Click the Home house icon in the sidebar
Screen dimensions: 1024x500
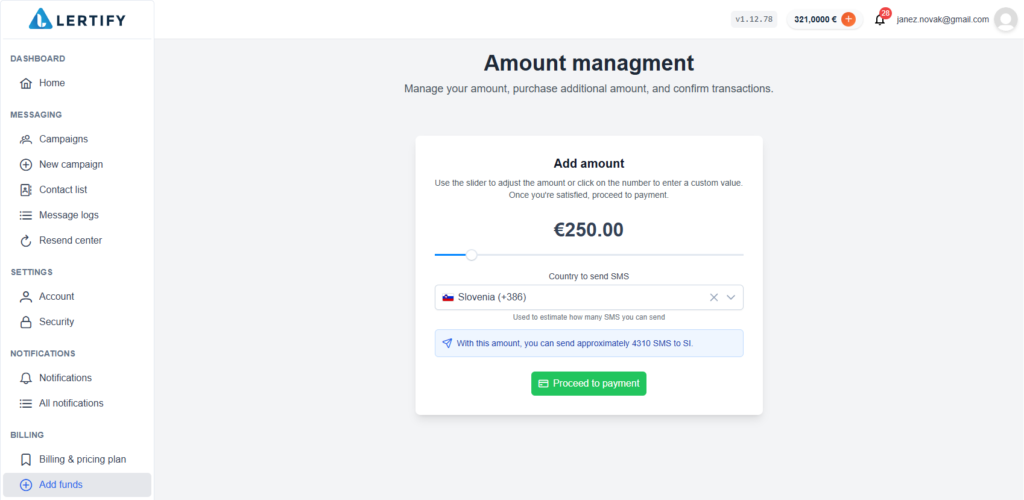click(26, 83)
